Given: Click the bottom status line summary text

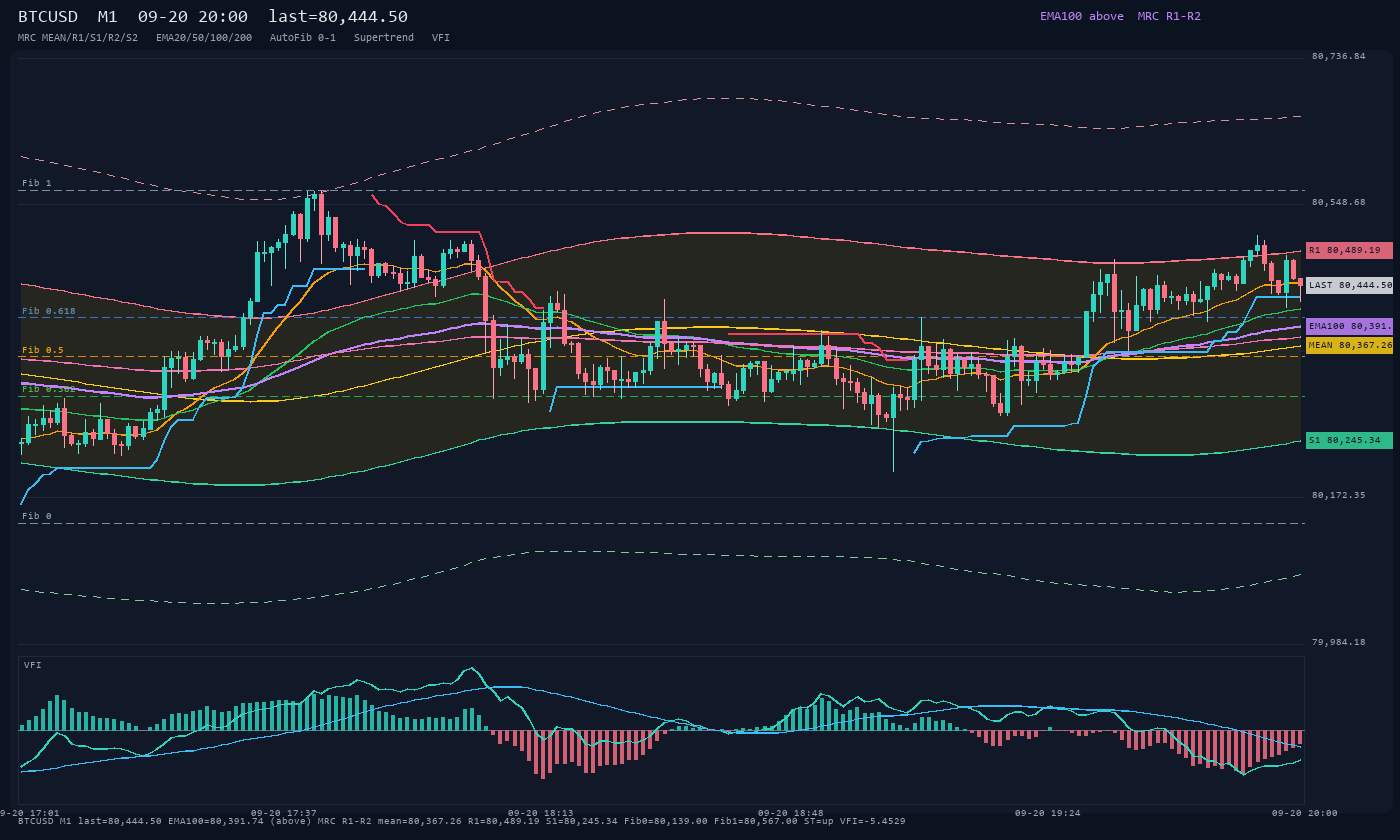Looking at the screenshot, I should (x=462, y=821).
